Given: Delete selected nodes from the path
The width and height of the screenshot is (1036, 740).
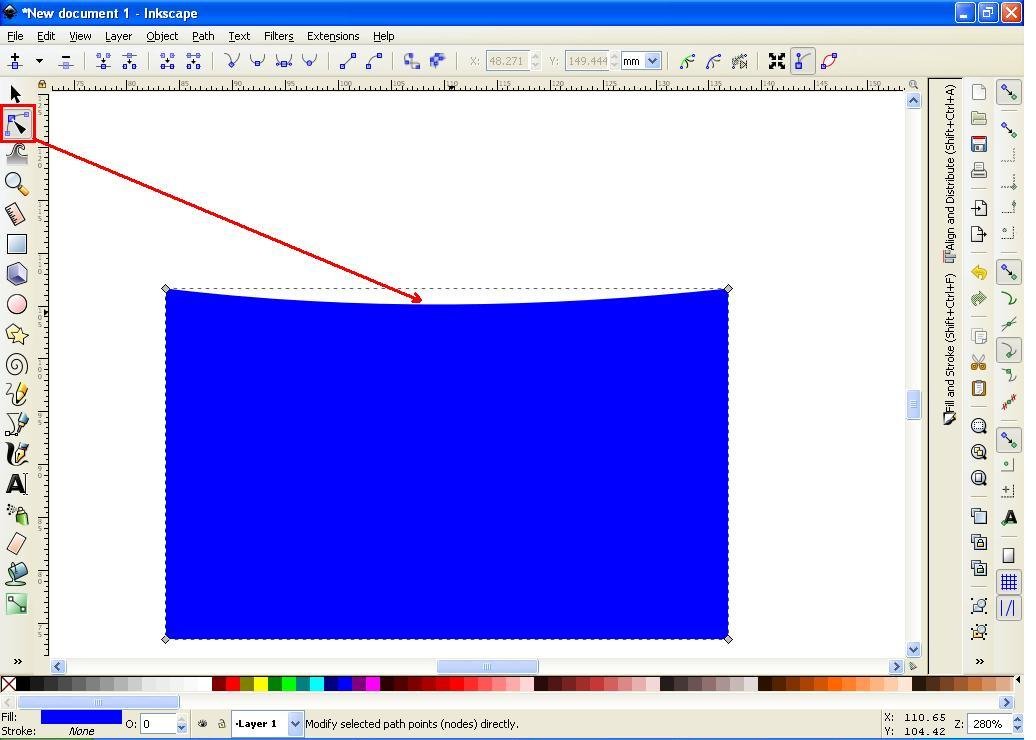Looking at the screenshot, I should point(66,61).
